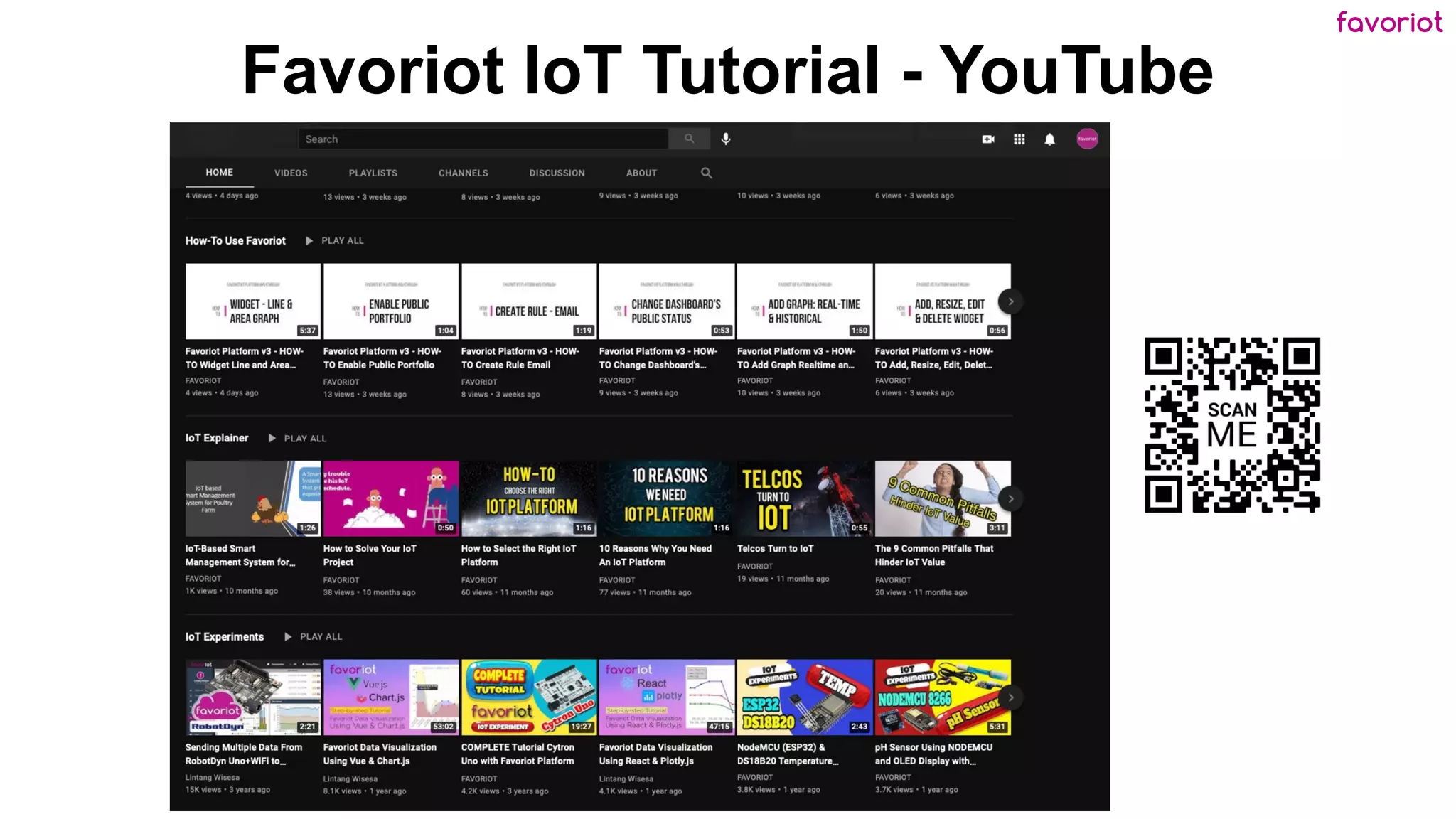Click '1K views • 10 months ago' text
Viewport: 1456px width, 819px height.
tap(232, 591)
